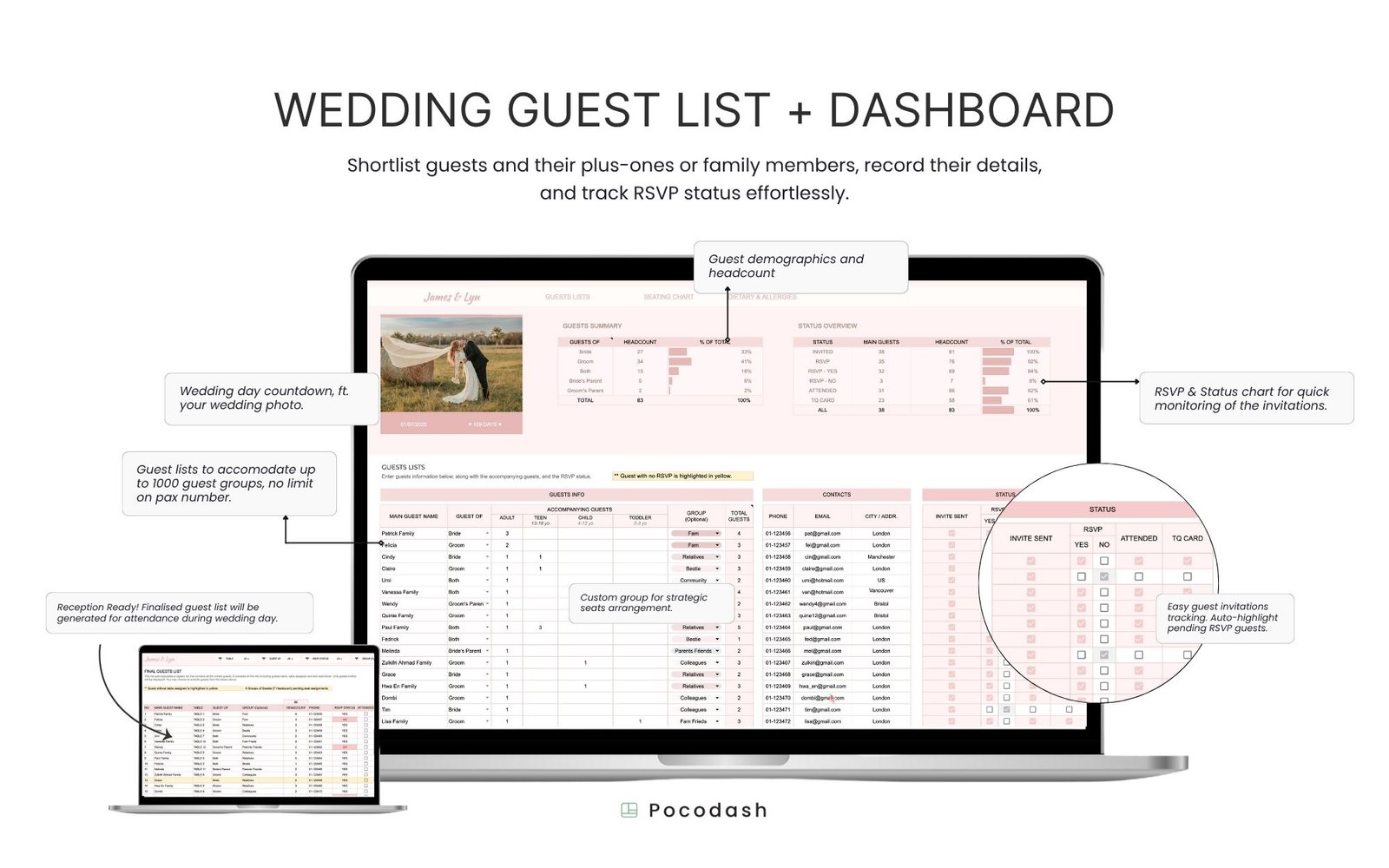Click pat@gmail.com email cell

[x=822, y=534]
